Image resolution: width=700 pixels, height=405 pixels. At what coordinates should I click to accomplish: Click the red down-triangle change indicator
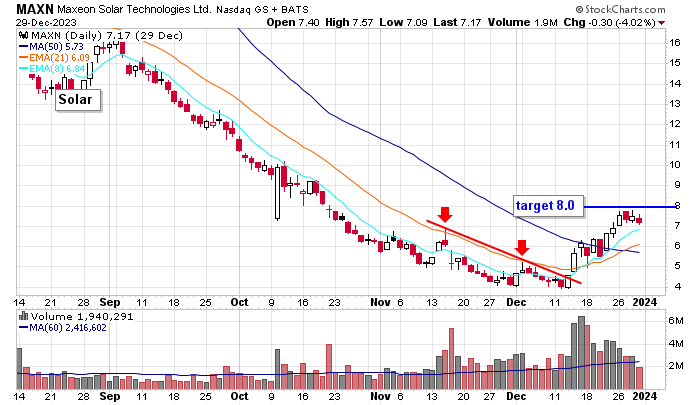click(x=661, y=23)
